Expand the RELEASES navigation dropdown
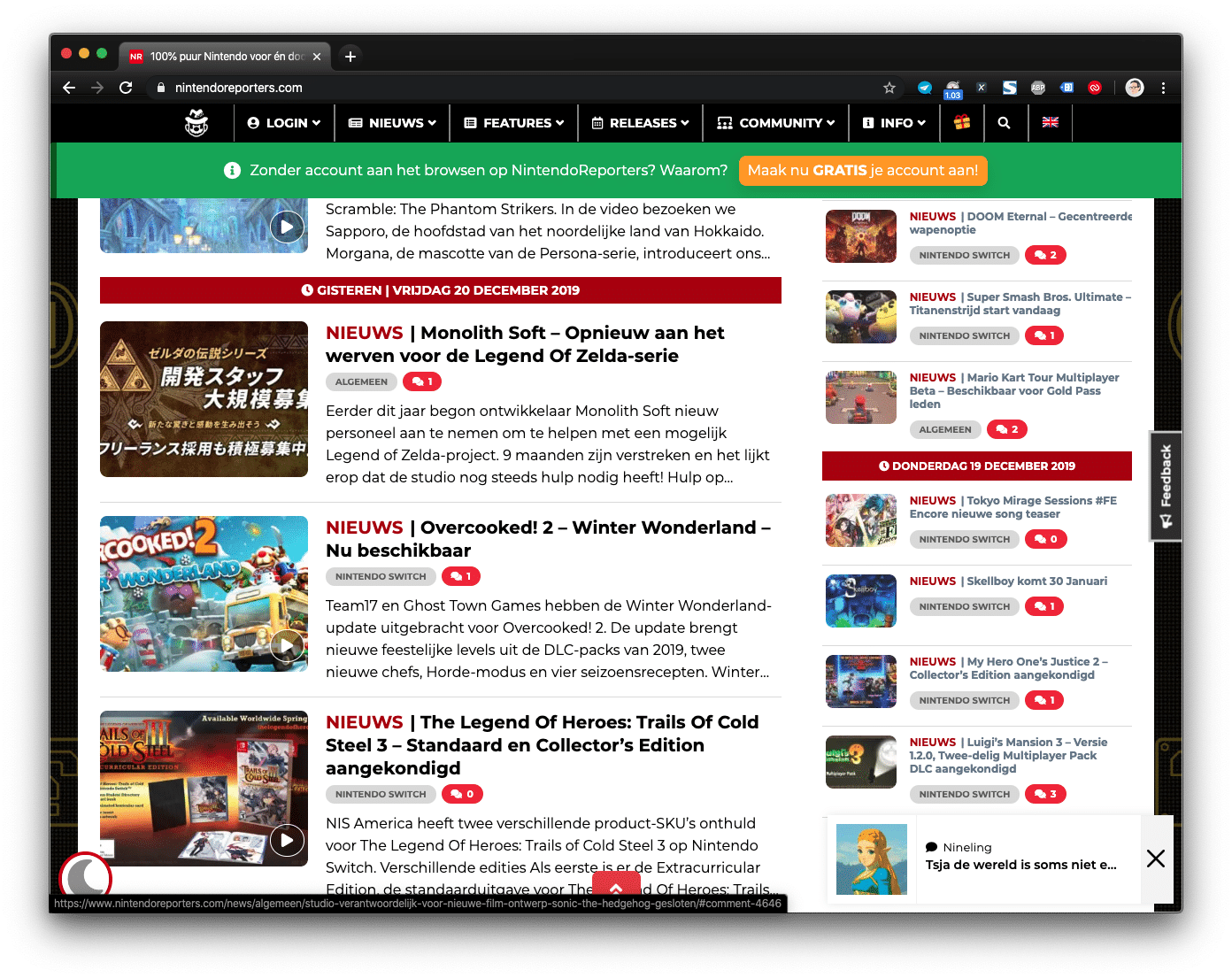Viewport: 1232px width, 978px height. (x=640, y=123)
